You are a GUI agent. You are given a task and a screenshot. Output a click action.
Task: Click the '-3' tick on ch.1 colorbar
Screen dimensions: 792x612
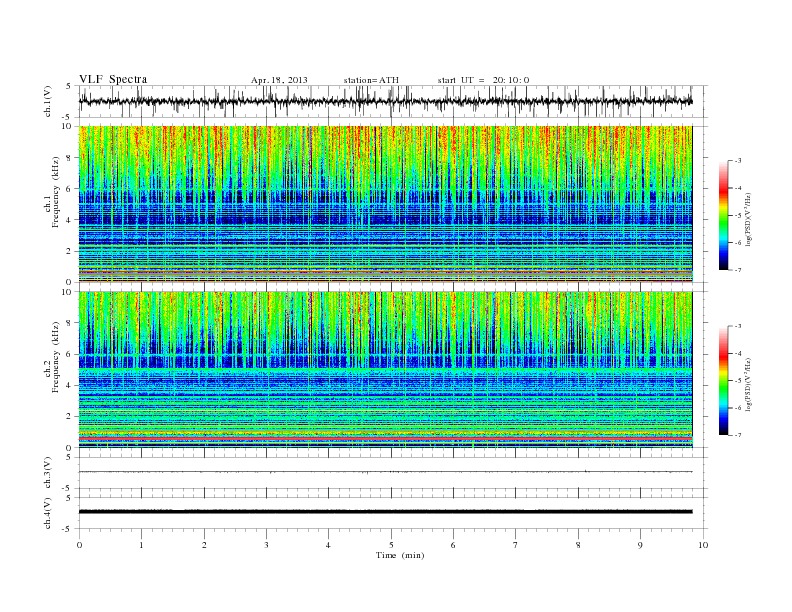(x=738, y=161)
